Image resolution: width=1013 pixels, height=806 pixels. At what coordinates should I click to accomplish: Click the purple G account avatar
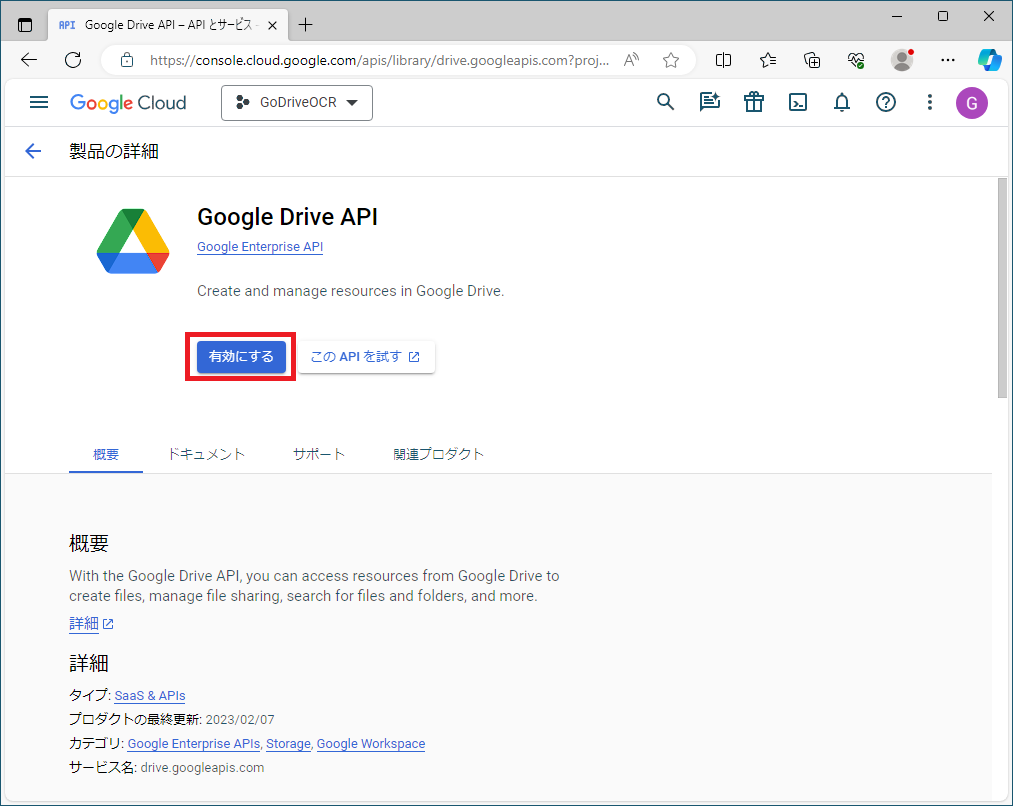coord(972,103)
